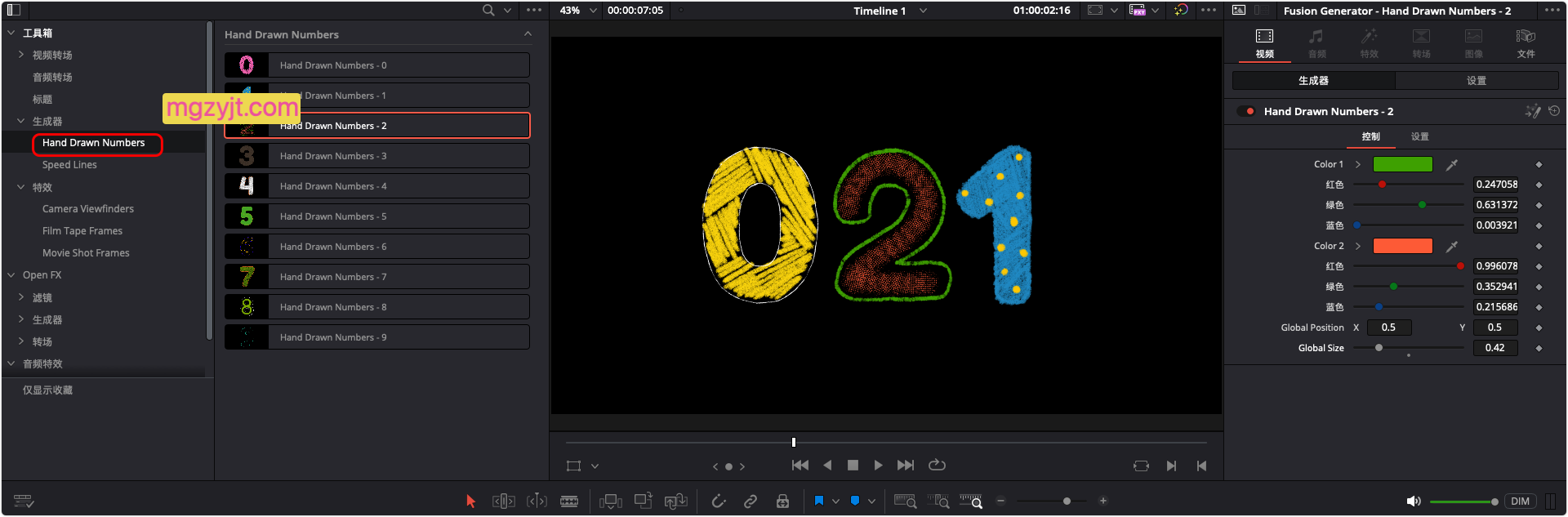Click the Global Position X value field
The image size is (1568, 517).
tap(1389, 328)
